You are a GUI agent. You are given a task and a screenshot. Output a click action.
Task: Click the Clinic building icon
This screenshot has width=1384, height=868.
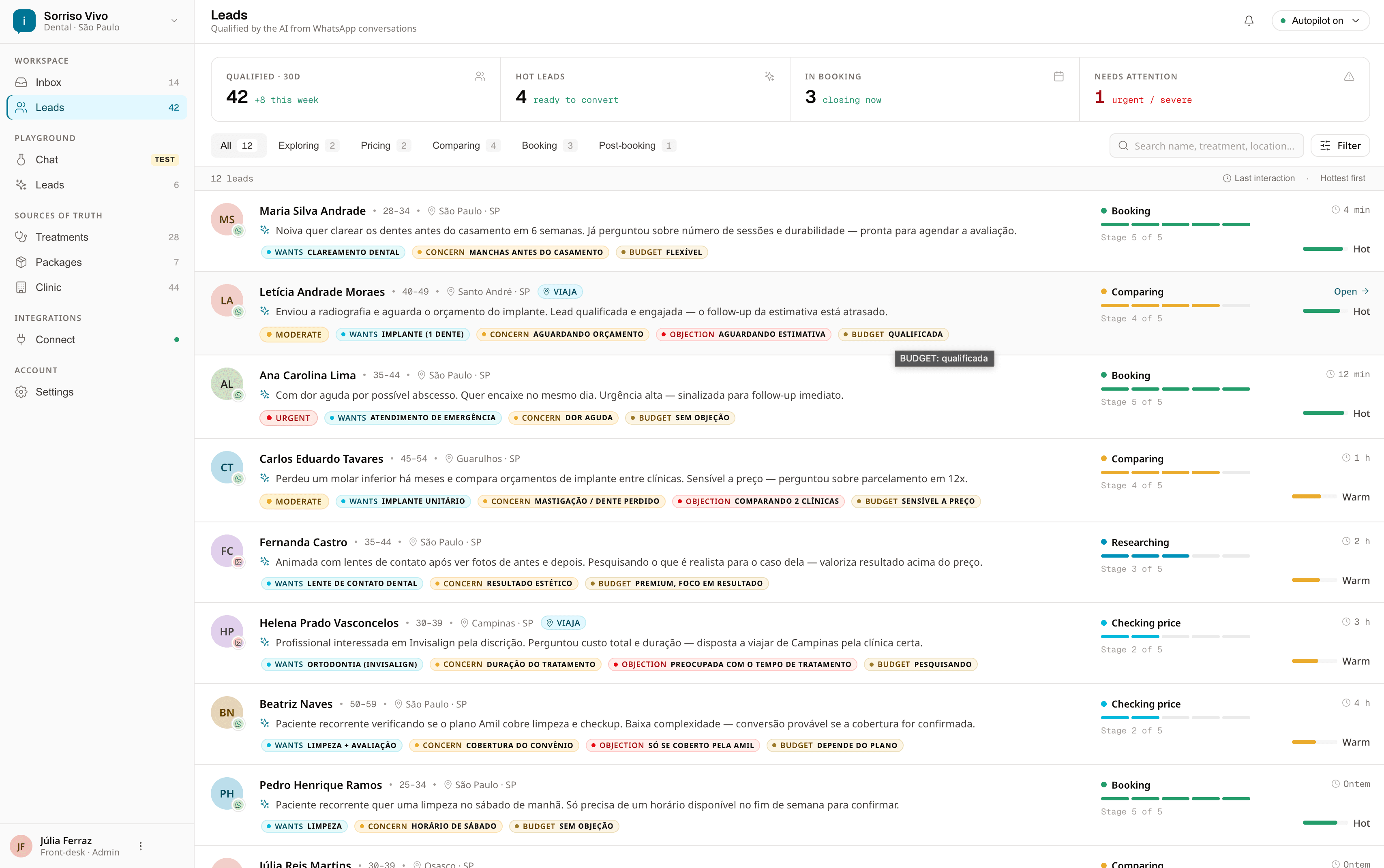[x=21, y=287]
